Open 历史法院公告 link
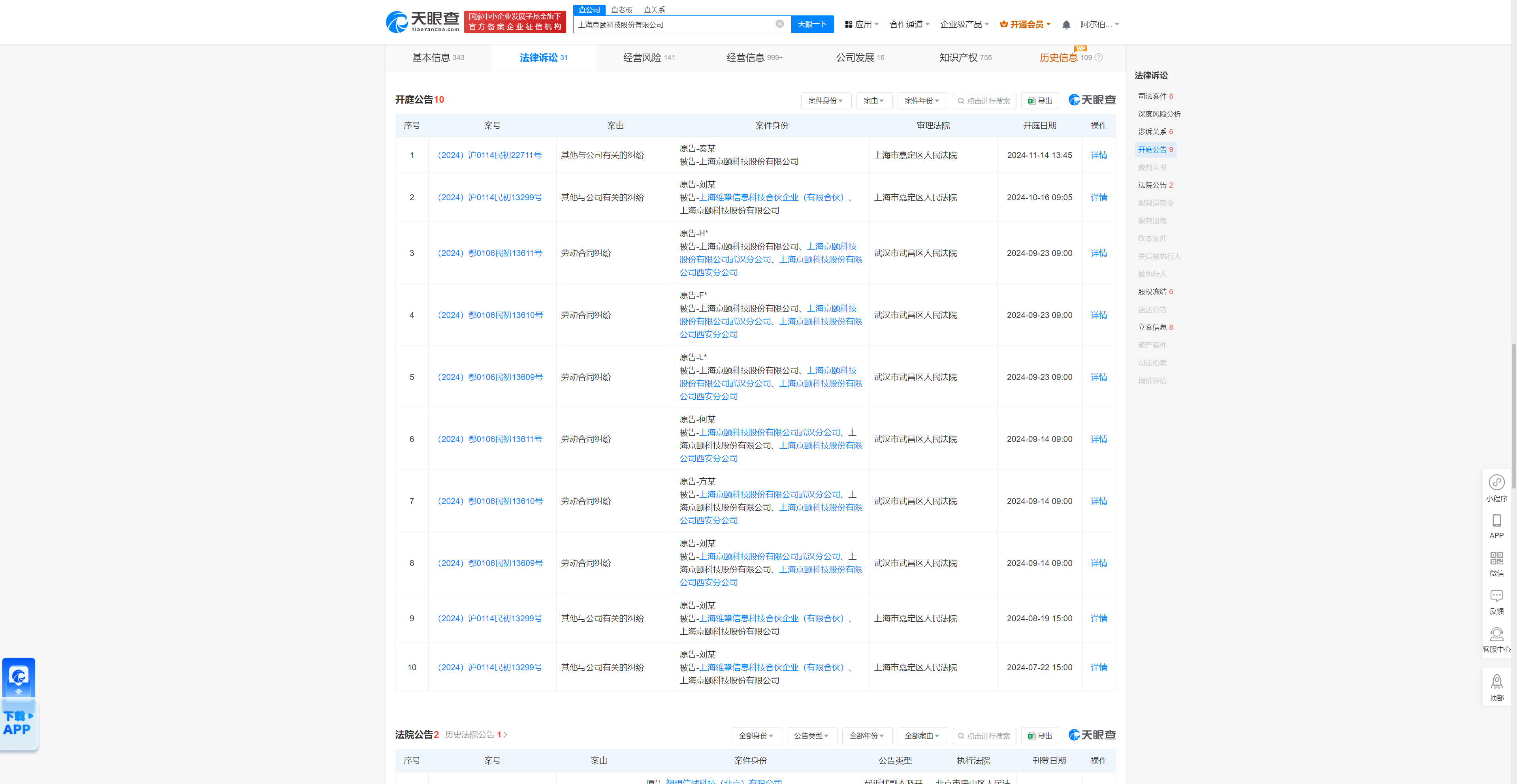Image resolution: width=1517 pixels, height=784 pixels. 475,735
